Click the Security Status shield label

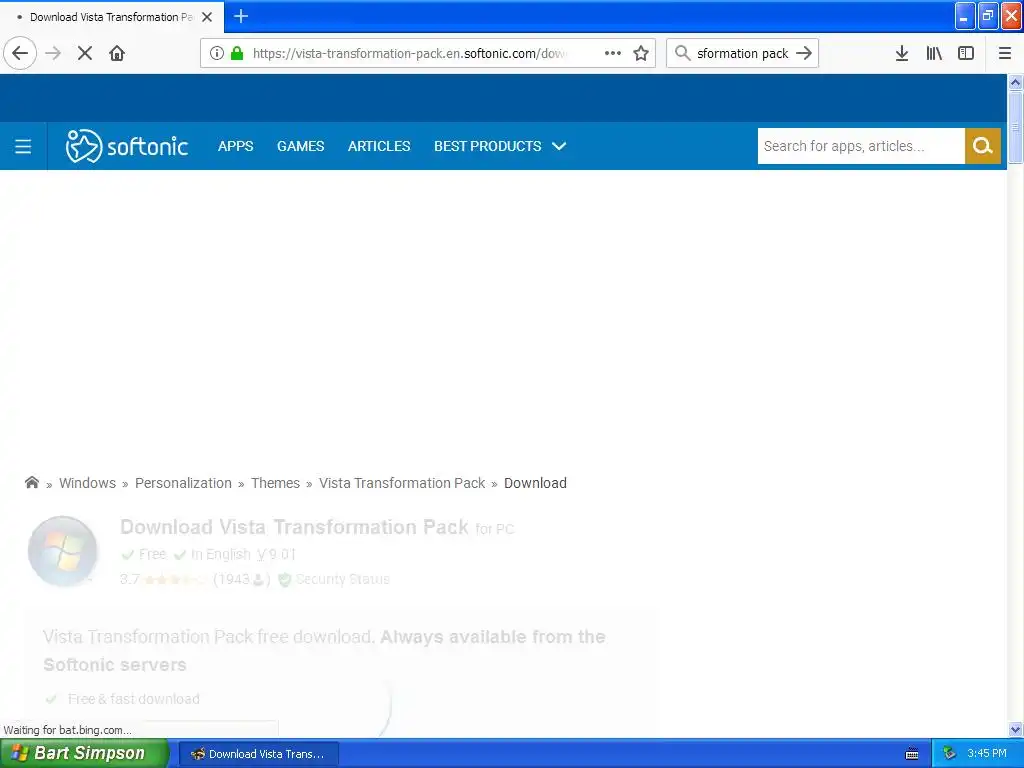point(334,579)
